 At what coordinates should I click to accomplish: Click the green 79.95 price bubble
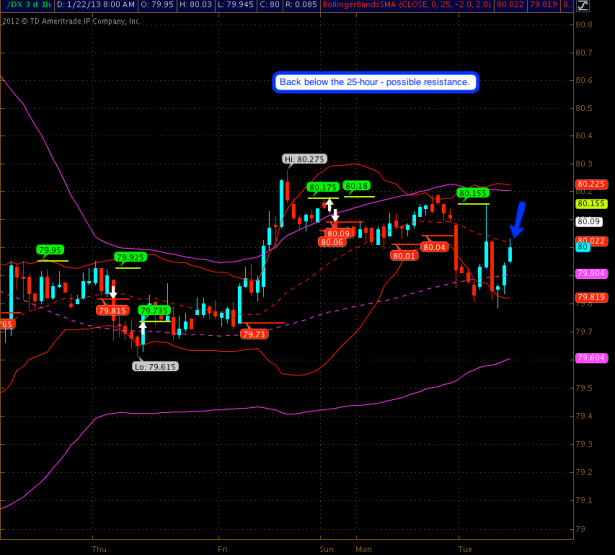click(x=50, y=250)
